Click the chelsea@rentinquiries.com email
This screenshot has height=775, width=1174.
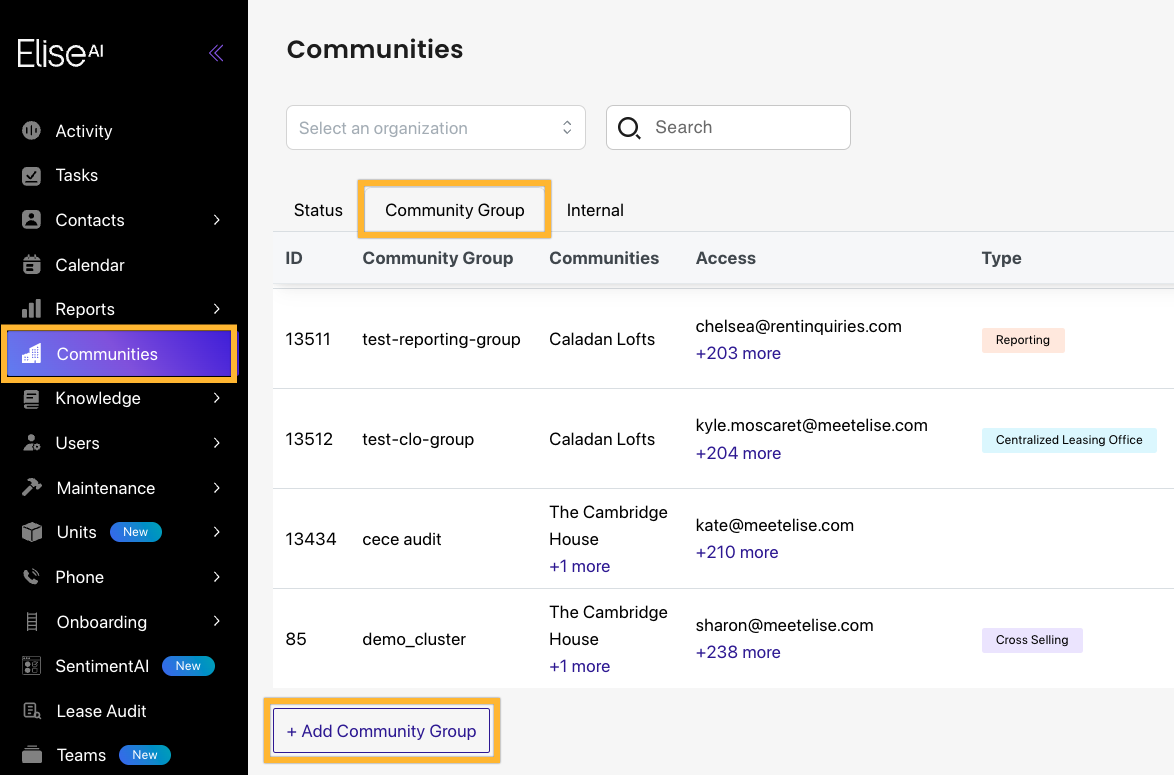[798, 326]
